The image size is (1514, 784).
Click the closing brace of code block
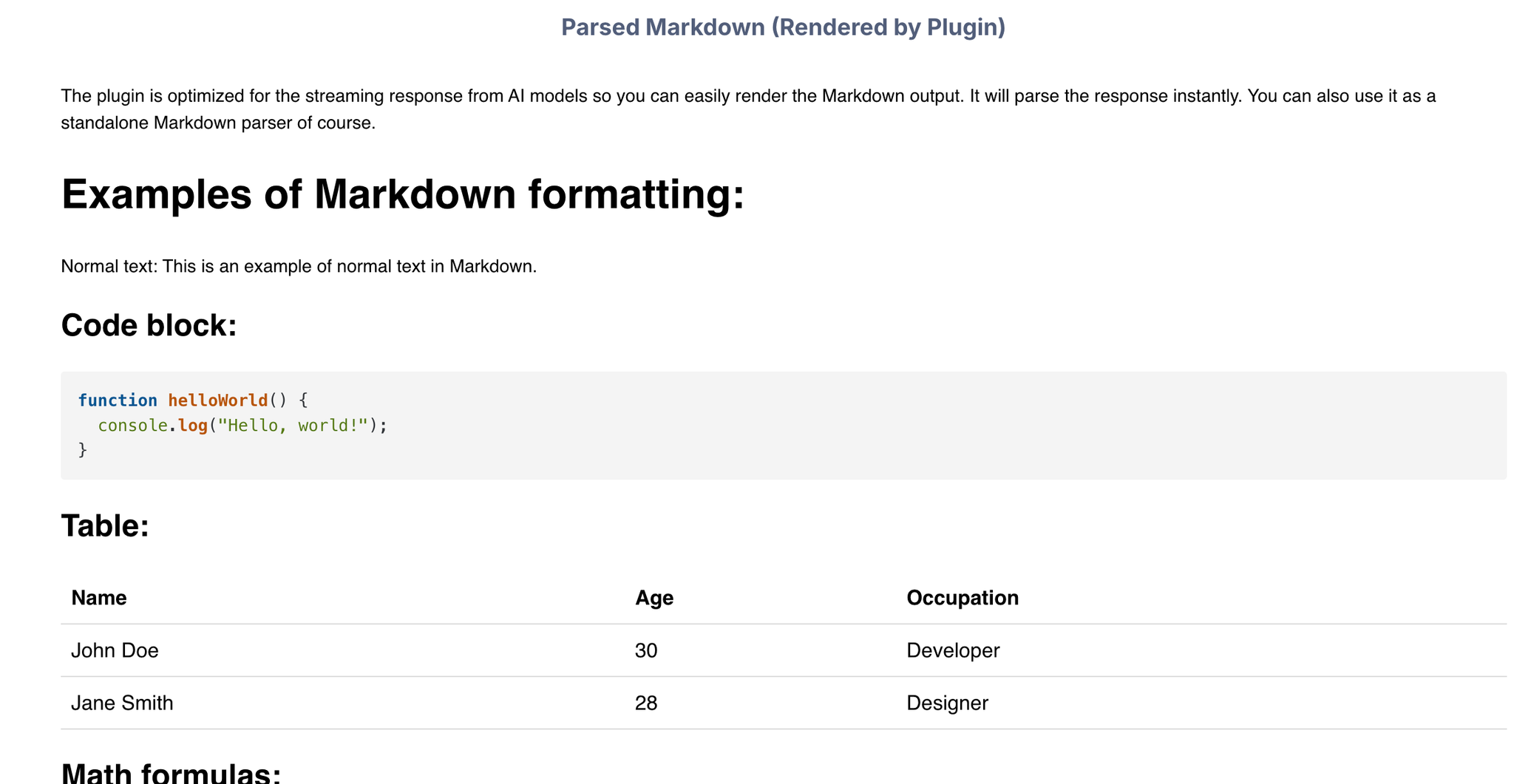(83, 450)
